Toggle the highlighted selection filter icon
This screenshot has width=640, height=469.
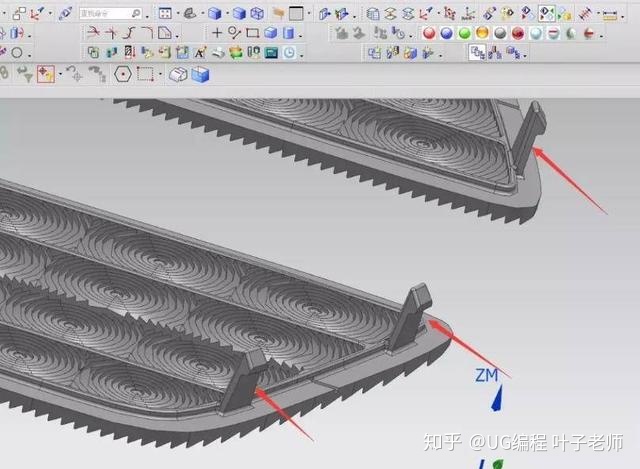pyautogui.click(x=46, y=74)
